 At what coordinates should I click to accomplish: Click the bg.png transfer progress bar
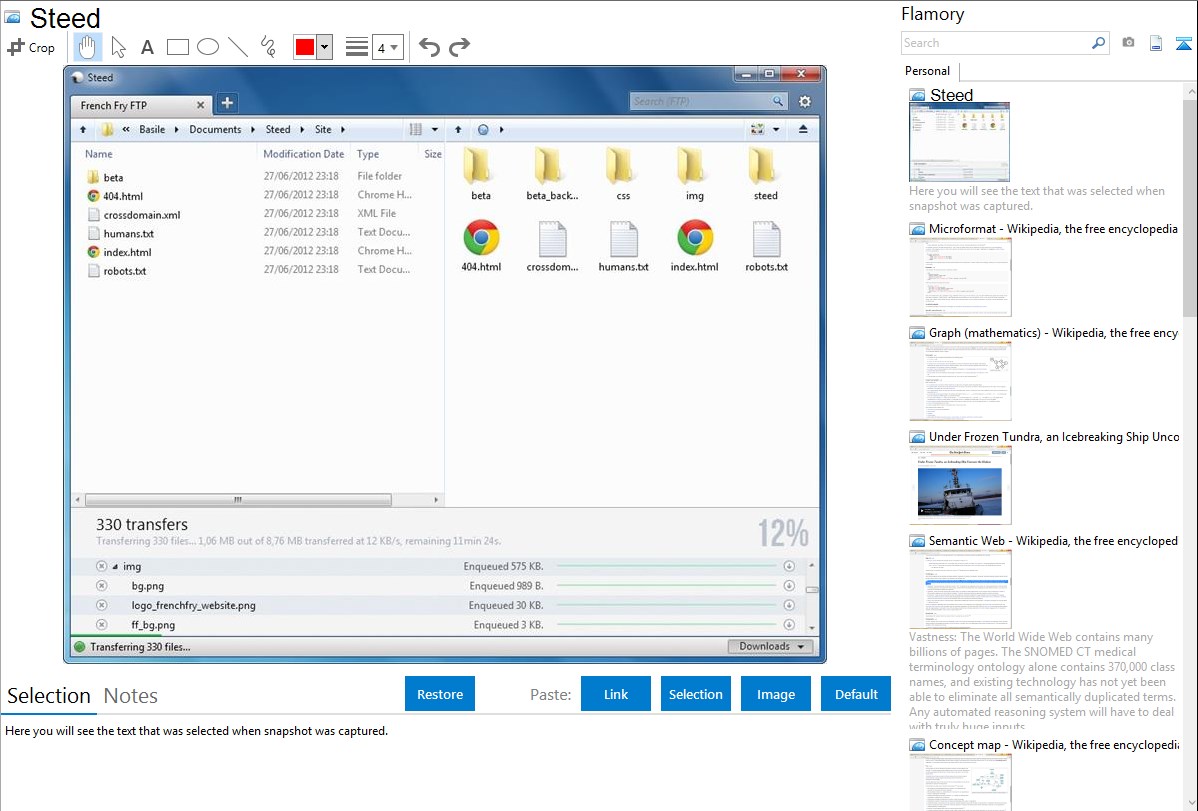(x=666, y=586)
